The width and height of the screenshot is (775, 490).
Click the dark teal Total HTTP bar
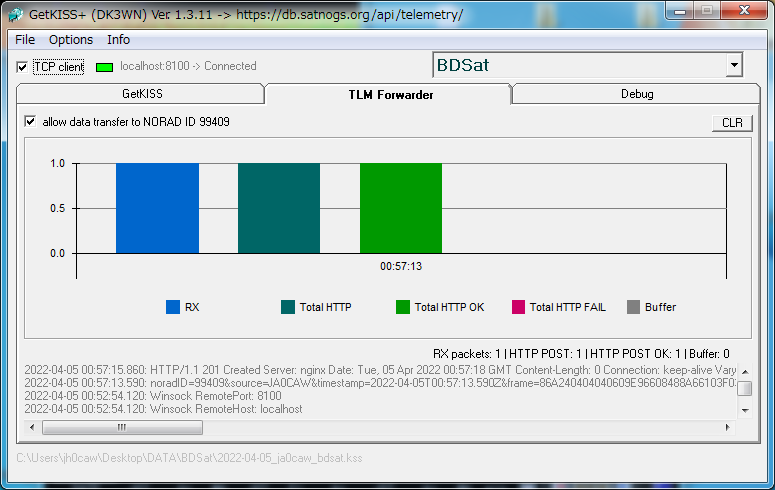click(x=279, y=208)
